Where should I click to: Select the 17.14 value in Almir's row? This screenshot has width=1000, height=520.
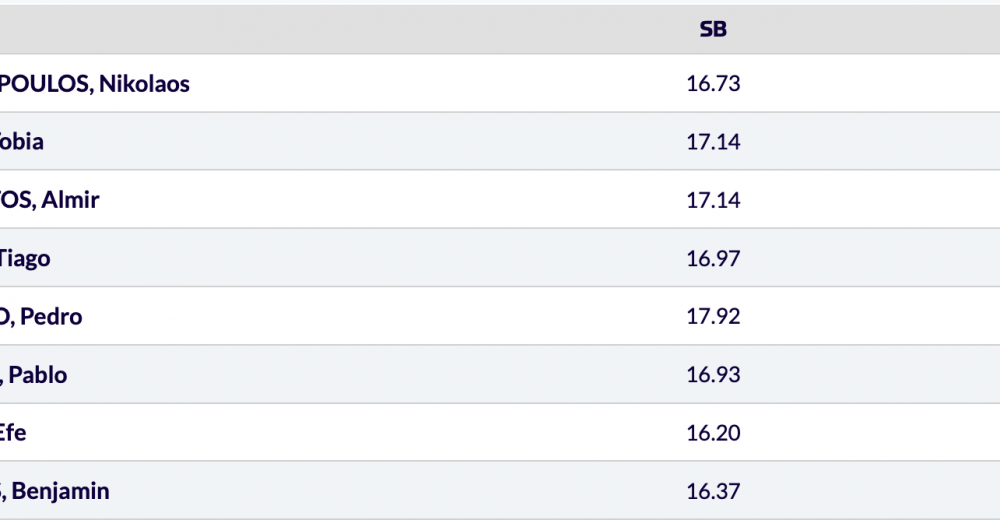coord(713,200)
